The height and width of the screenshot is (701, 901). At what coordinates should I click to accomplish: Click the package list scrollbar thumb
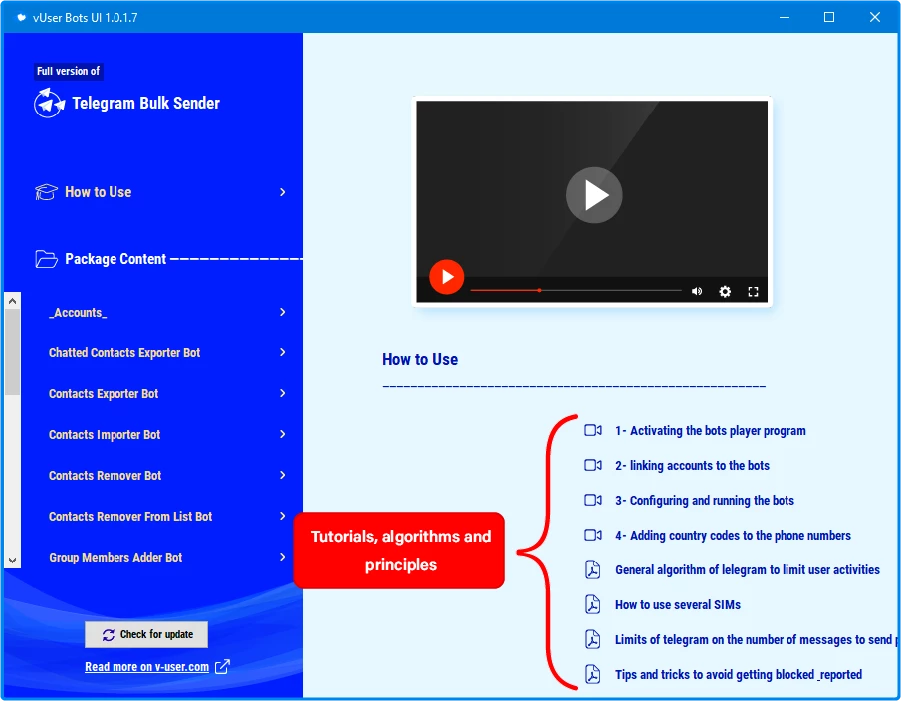click(12, 352)
